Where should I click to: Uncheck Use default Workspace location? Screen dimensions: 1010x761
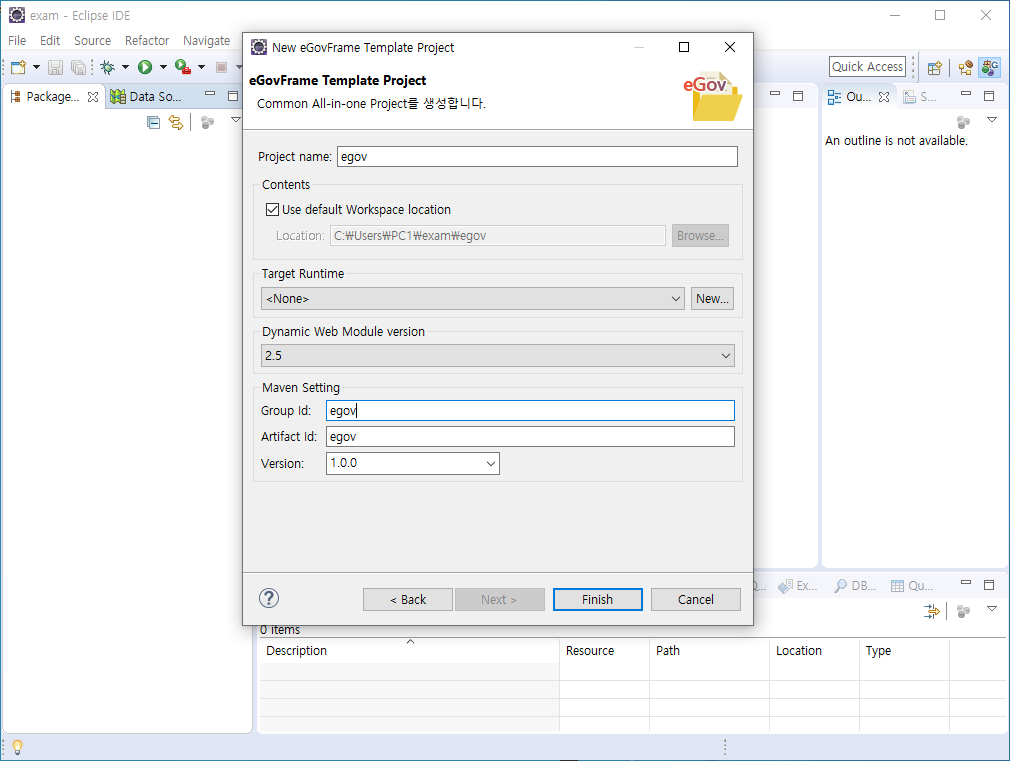pyautogui.click(x=272, y=209)
